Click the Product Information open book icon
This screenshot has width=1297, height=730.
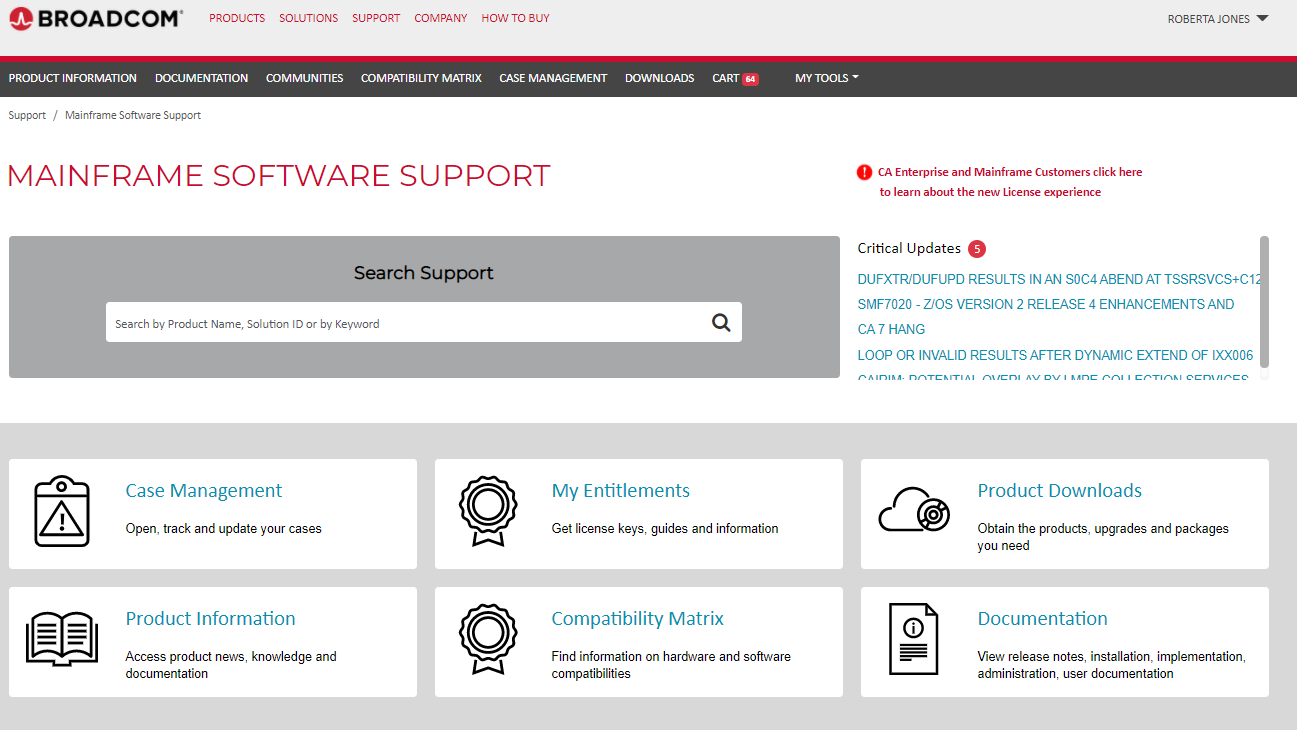(x=62, y=640)
